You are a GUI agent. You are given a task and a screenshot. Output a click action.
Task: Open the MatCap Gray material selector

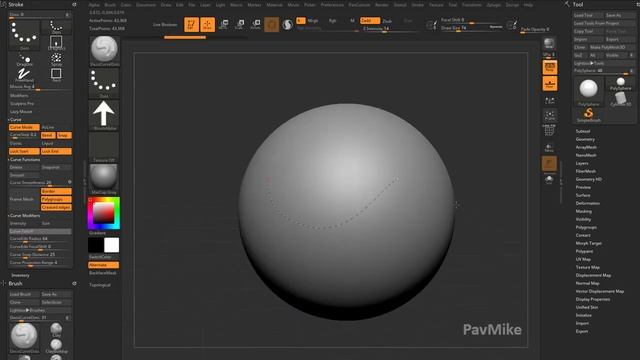pyautogui.click(x=104, y=179)
